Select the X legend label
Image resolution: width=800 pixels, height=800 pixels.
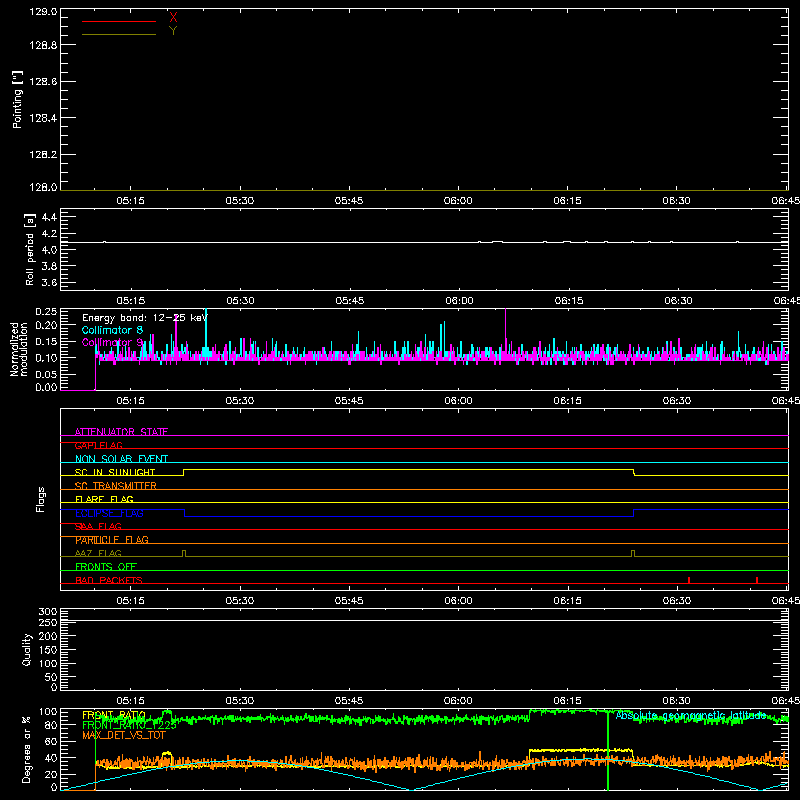pyautogui.click(x=173, y=17)
